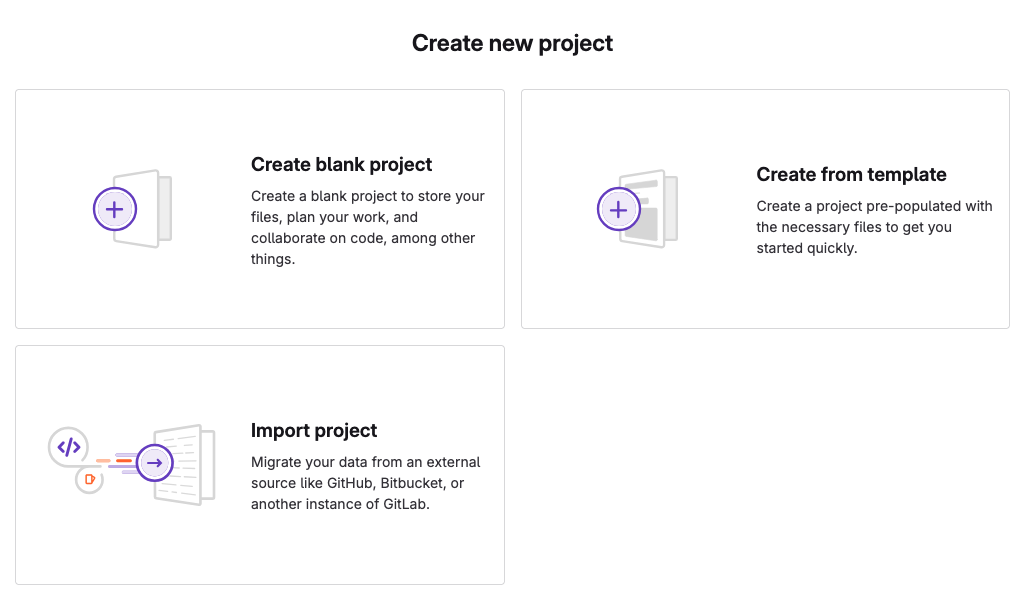Screen dimensions: 1025x599
Task: Click the small orange icon below code brackets
Action: 90,479
